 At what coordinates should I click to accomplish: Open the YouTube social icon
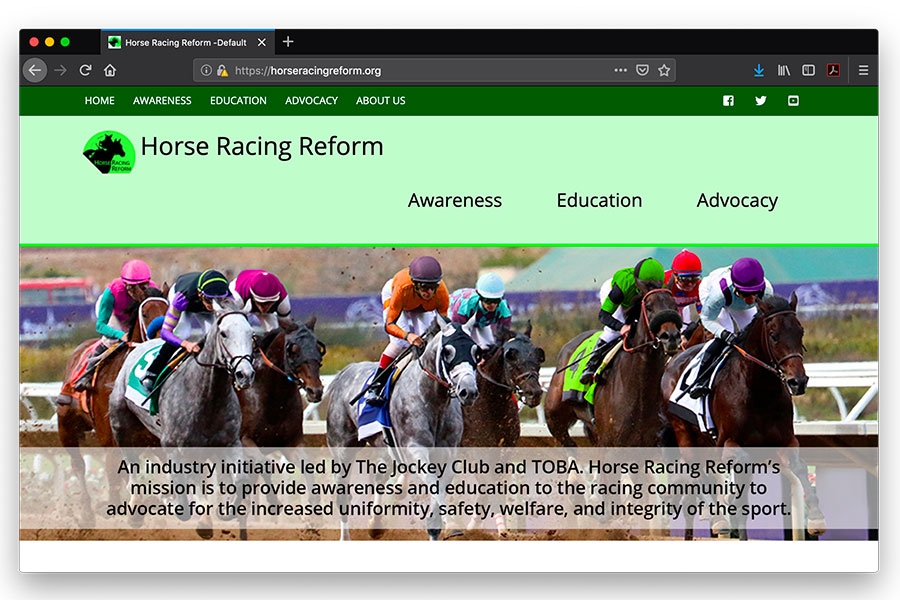[793, 101]
